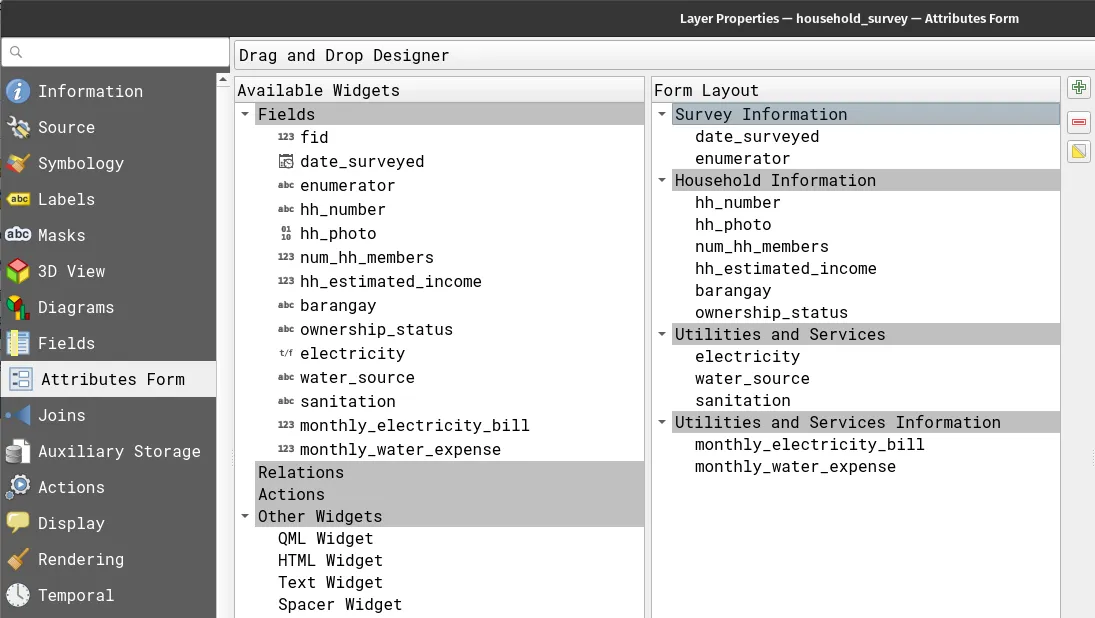Open the Source tab
Viewport: 1095px width, 618px height.
(x=64, y=127)
